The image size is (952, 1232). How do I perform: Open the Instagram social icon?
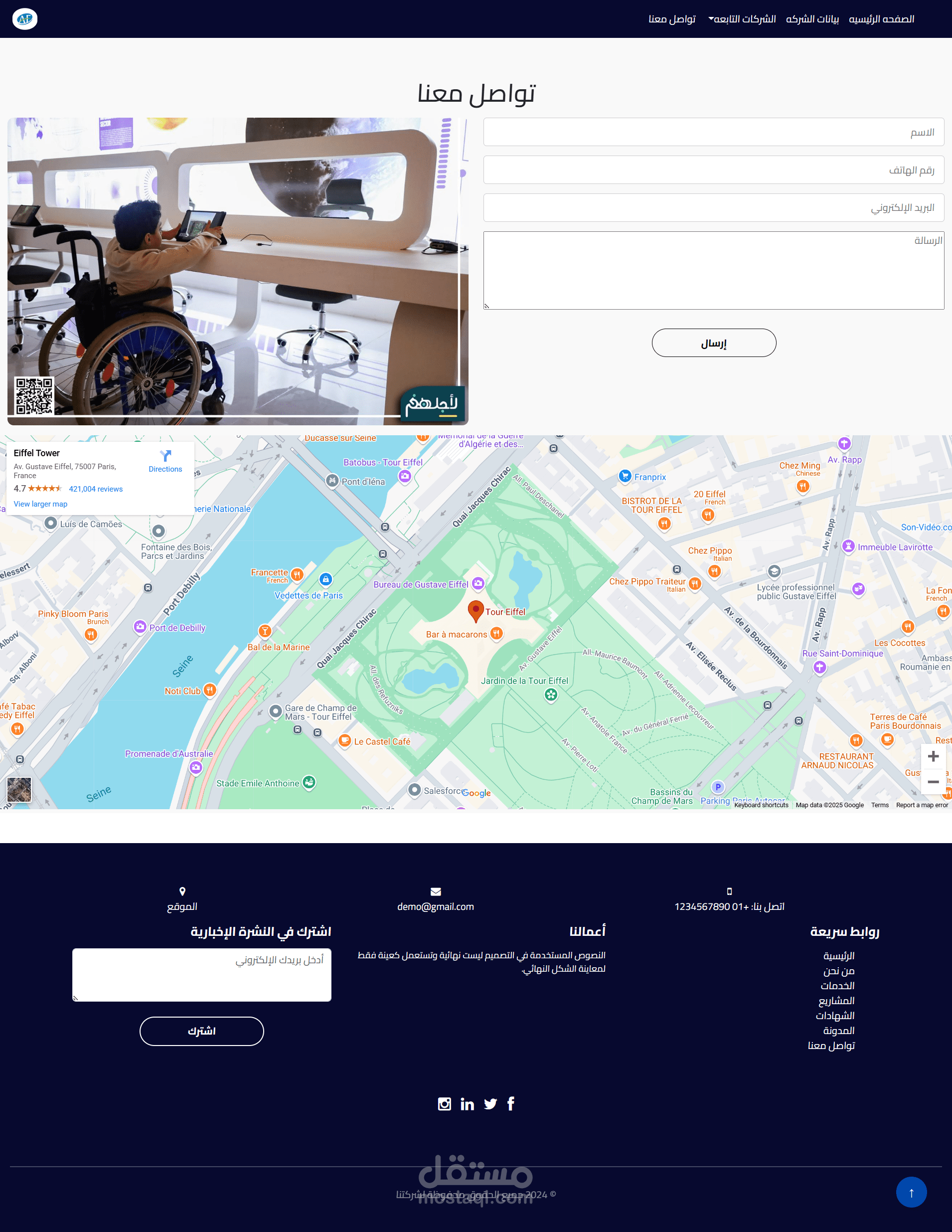pos(445,1104)
